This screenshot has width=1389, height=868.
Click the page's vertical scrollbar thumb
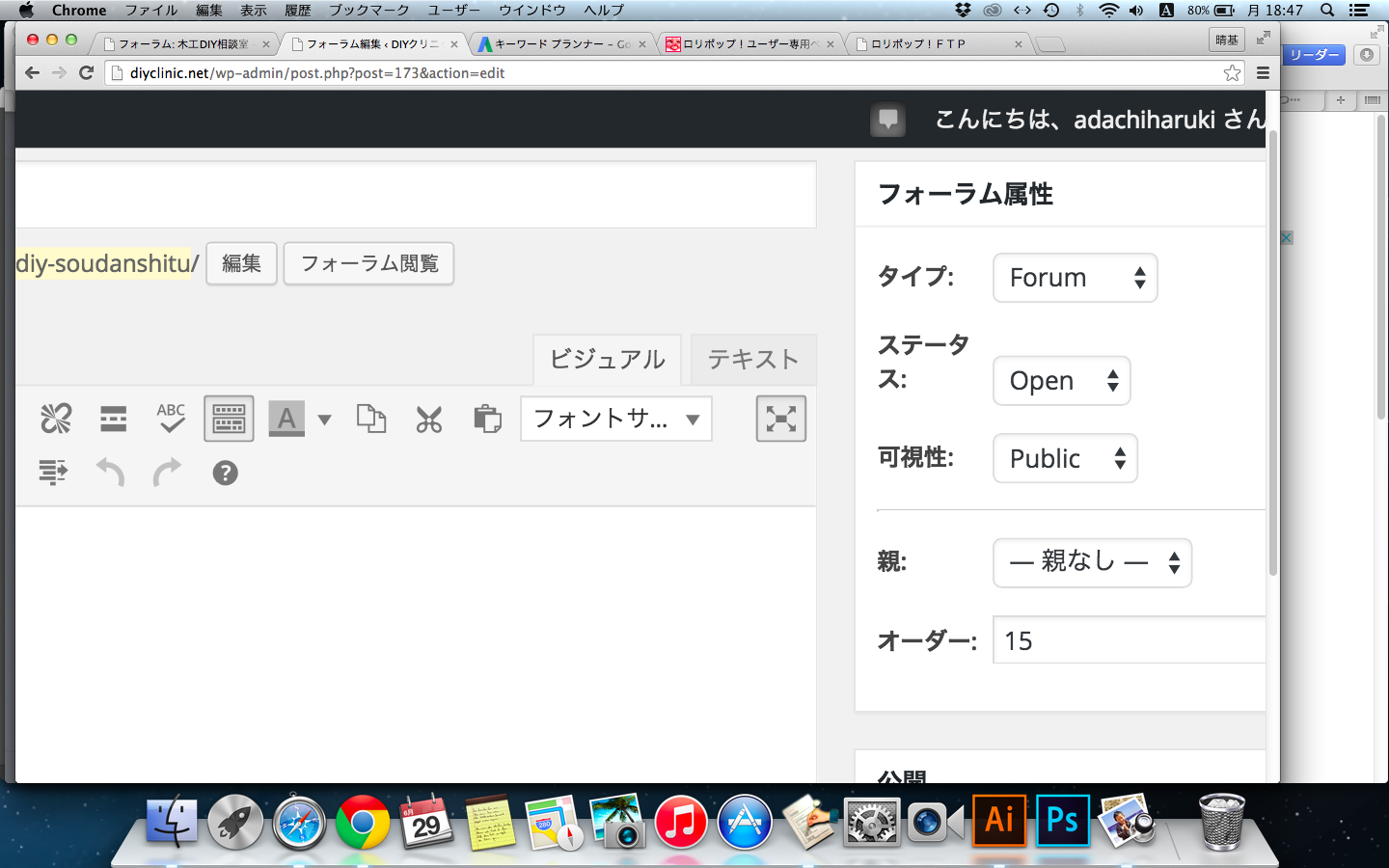1273,352
